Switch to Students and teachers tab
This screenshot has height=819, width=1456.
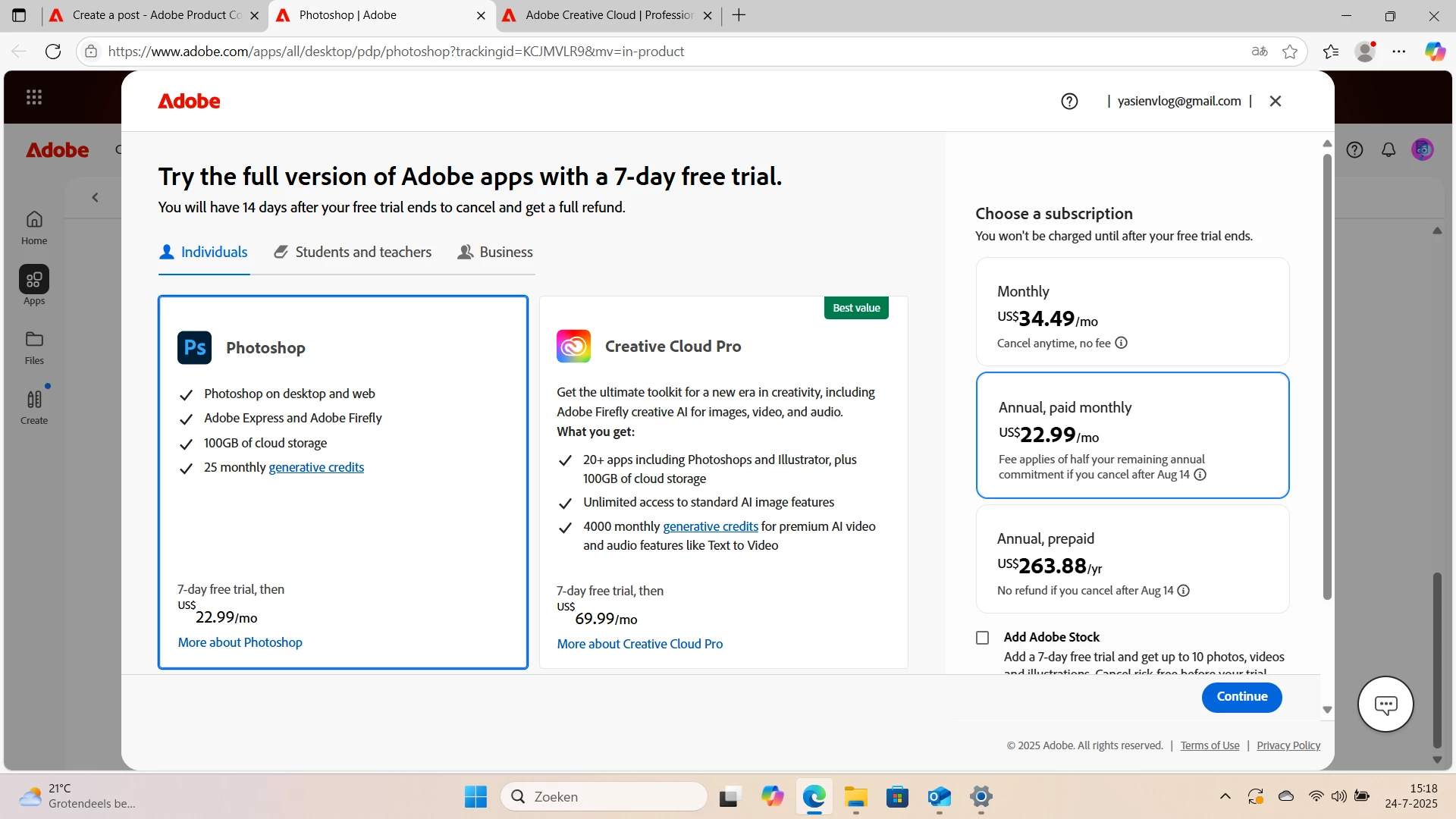353,253
